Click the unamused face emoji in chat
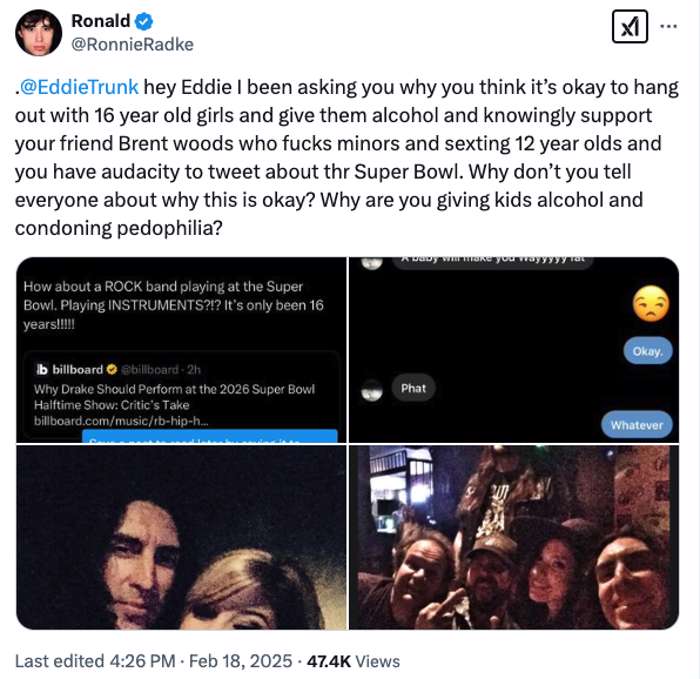Viewport: 700px width, 679px height. point(651,303)
